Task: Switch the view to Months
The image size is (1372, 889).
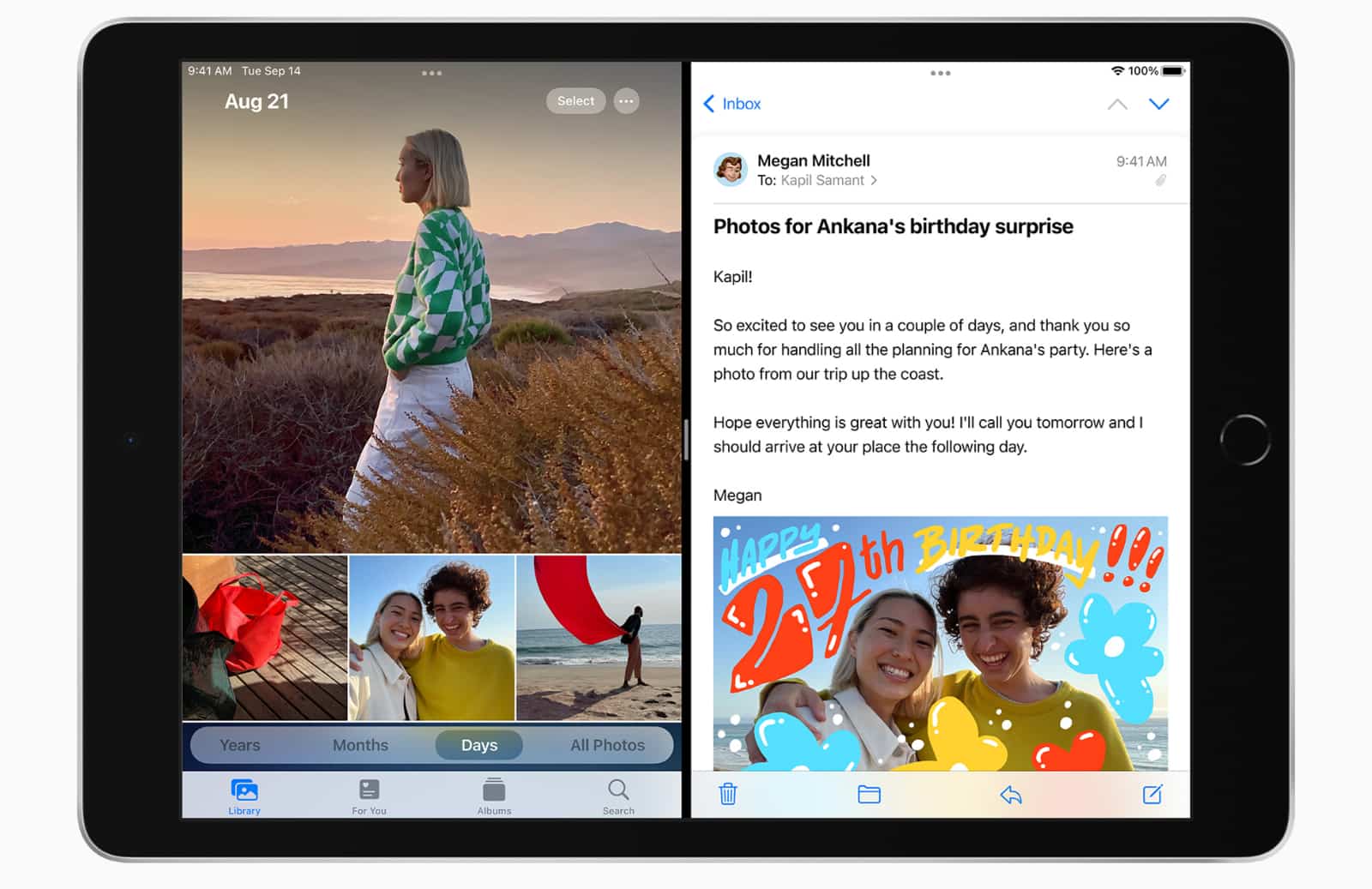Action: point(360,745)
